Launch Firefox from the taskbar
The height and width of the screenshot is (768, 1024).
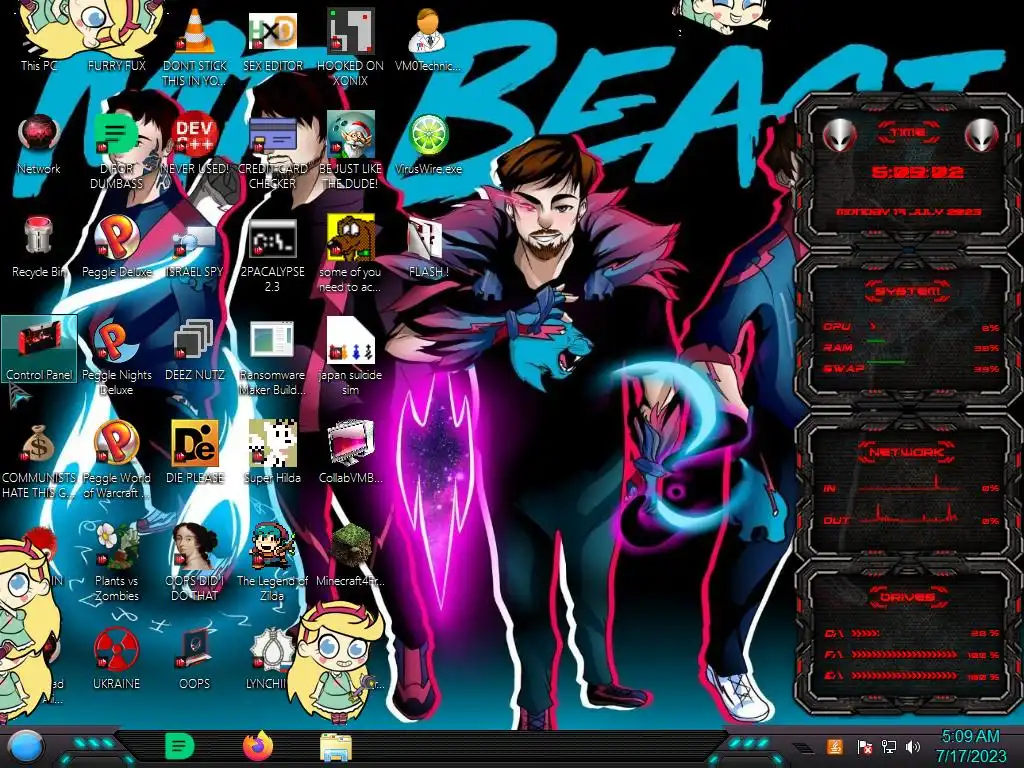tap(257, 746)
